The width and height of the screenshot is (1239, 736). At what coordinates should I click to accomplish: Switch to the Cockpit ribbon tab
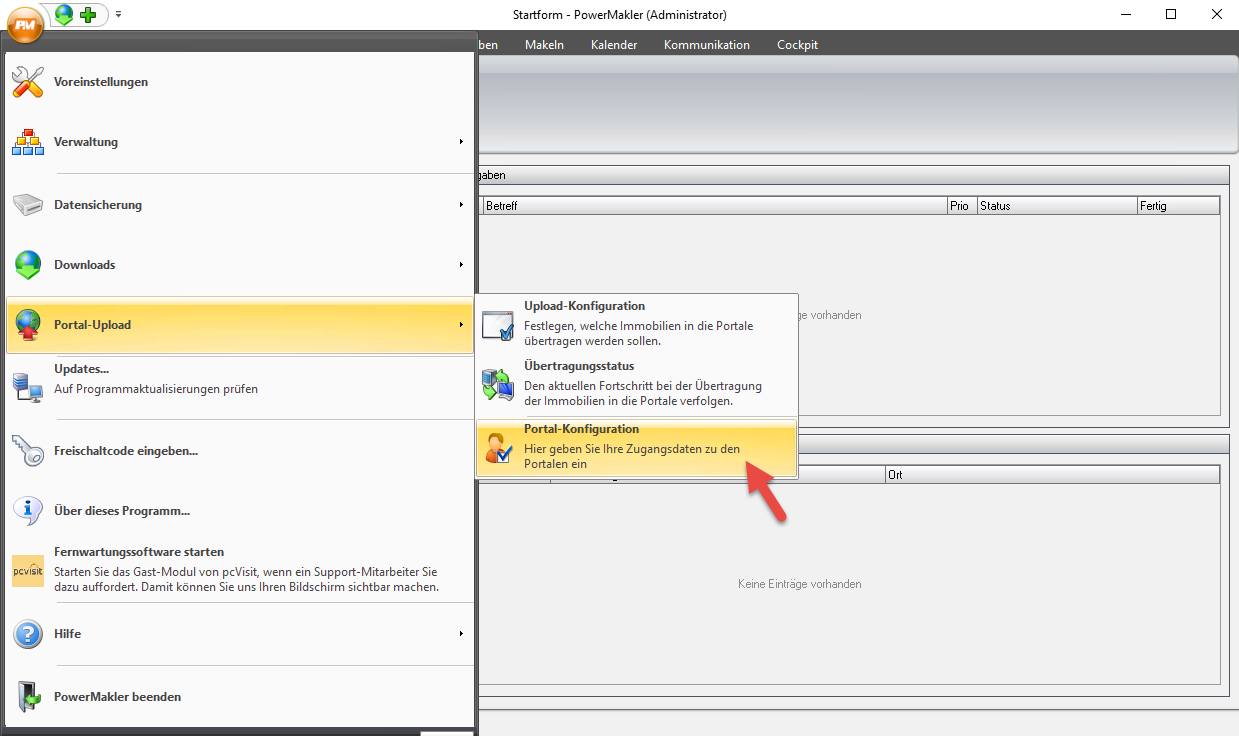[797, 45]
